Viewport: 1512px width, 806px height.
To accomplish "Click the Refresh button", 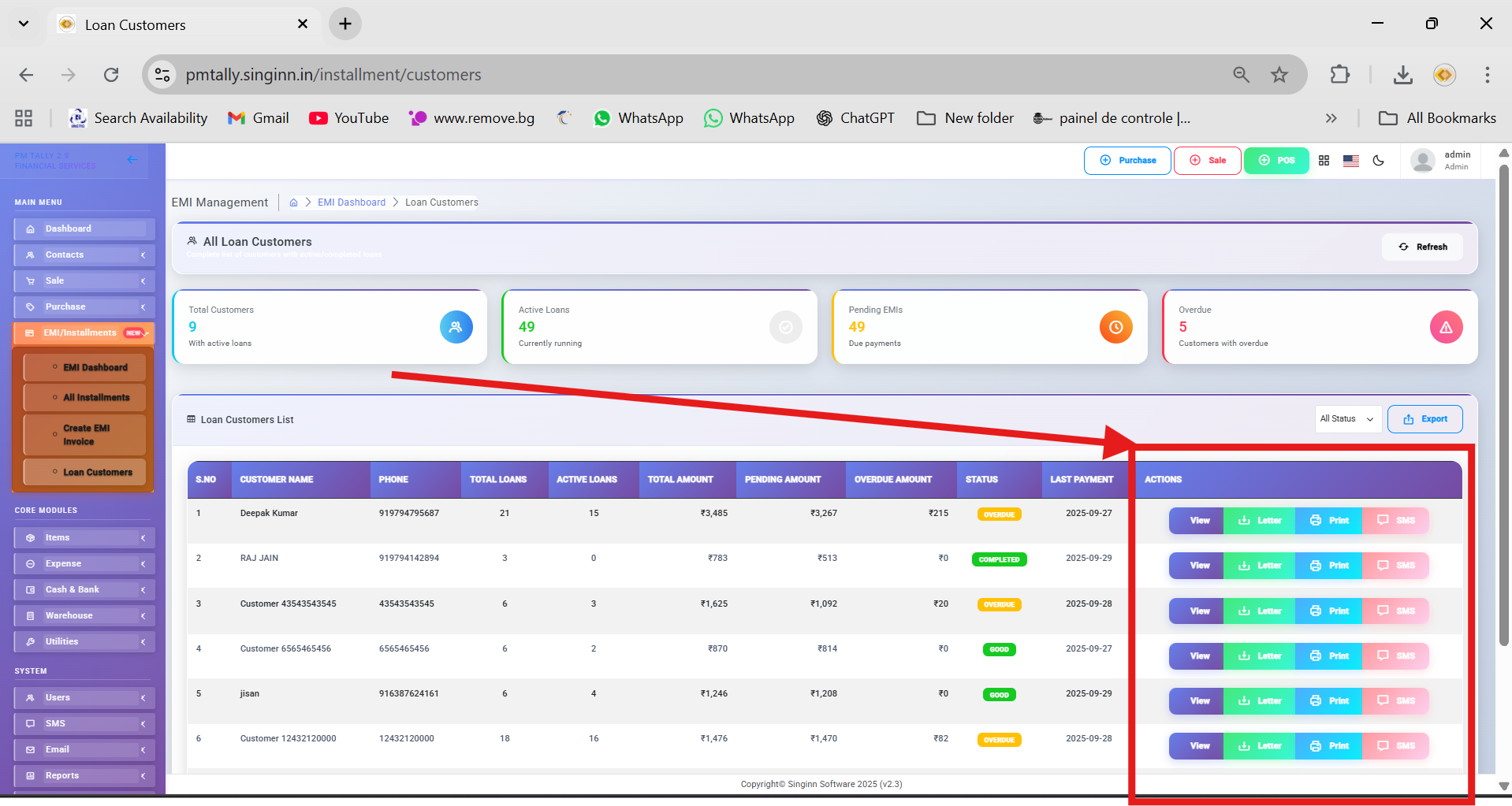I will 1423,247.
